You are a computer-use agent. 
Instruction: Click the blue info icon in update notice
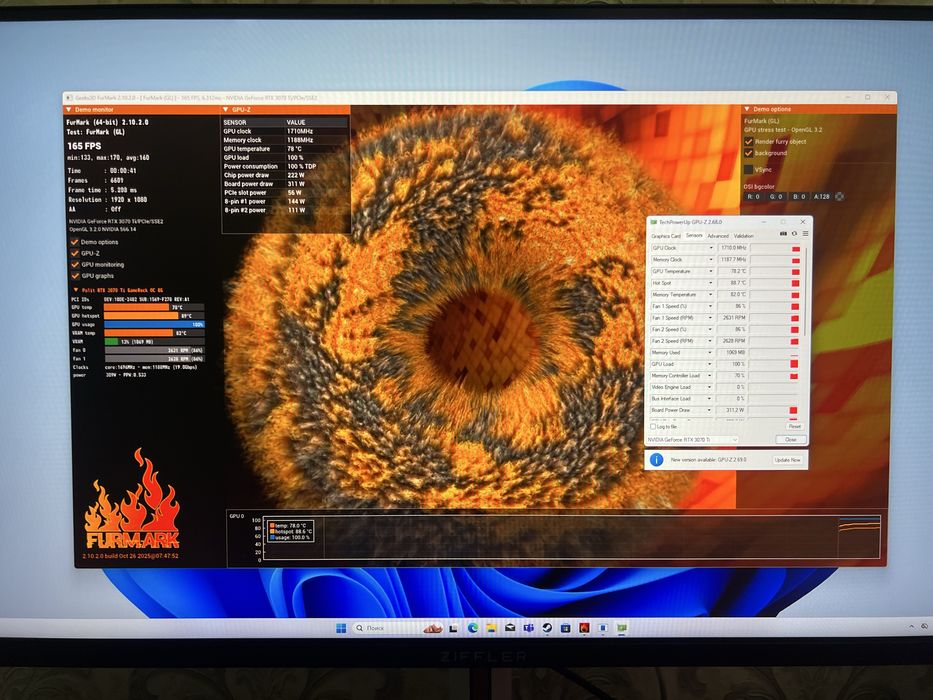point(656,460)
